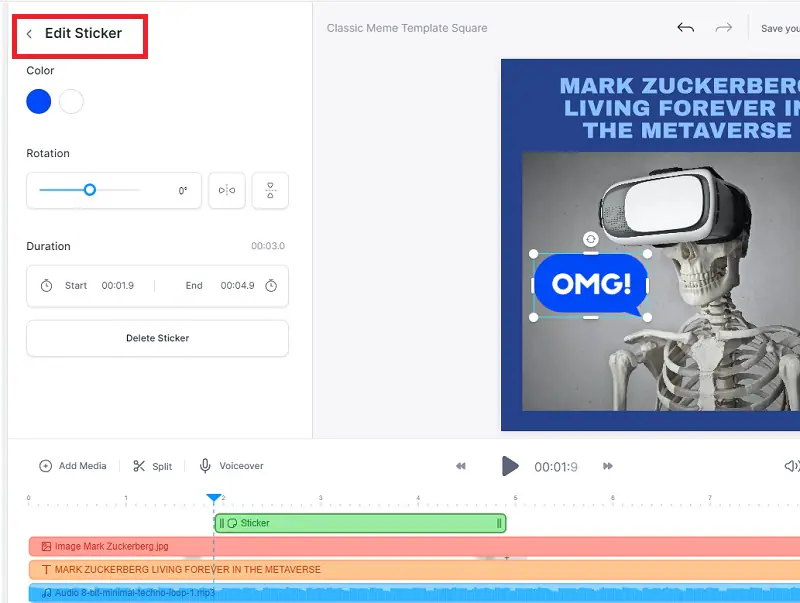The height and width of the screenshot is (603, 800).
Task: Edit the Start time 00:01.9 field
Action: coord(117,286)
